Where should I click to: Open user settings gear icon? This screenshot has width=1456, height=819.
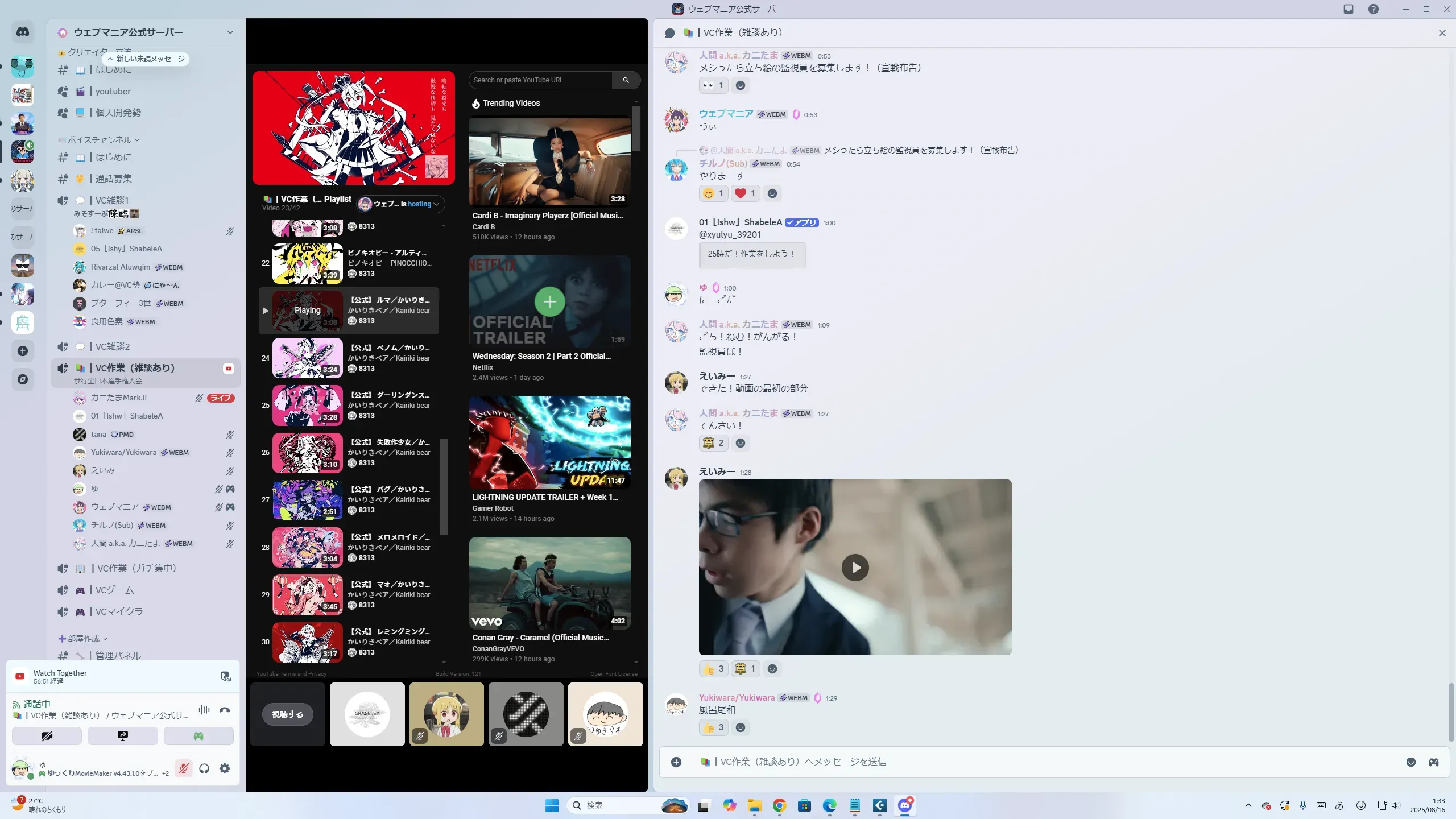225,769
